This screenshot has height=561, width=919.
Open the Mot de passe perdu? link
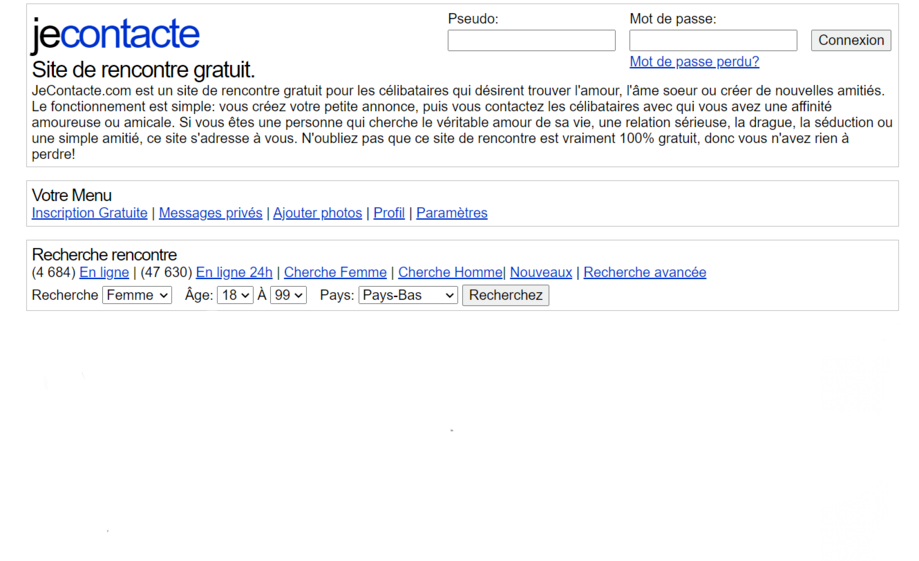click(x=695, y=62)
